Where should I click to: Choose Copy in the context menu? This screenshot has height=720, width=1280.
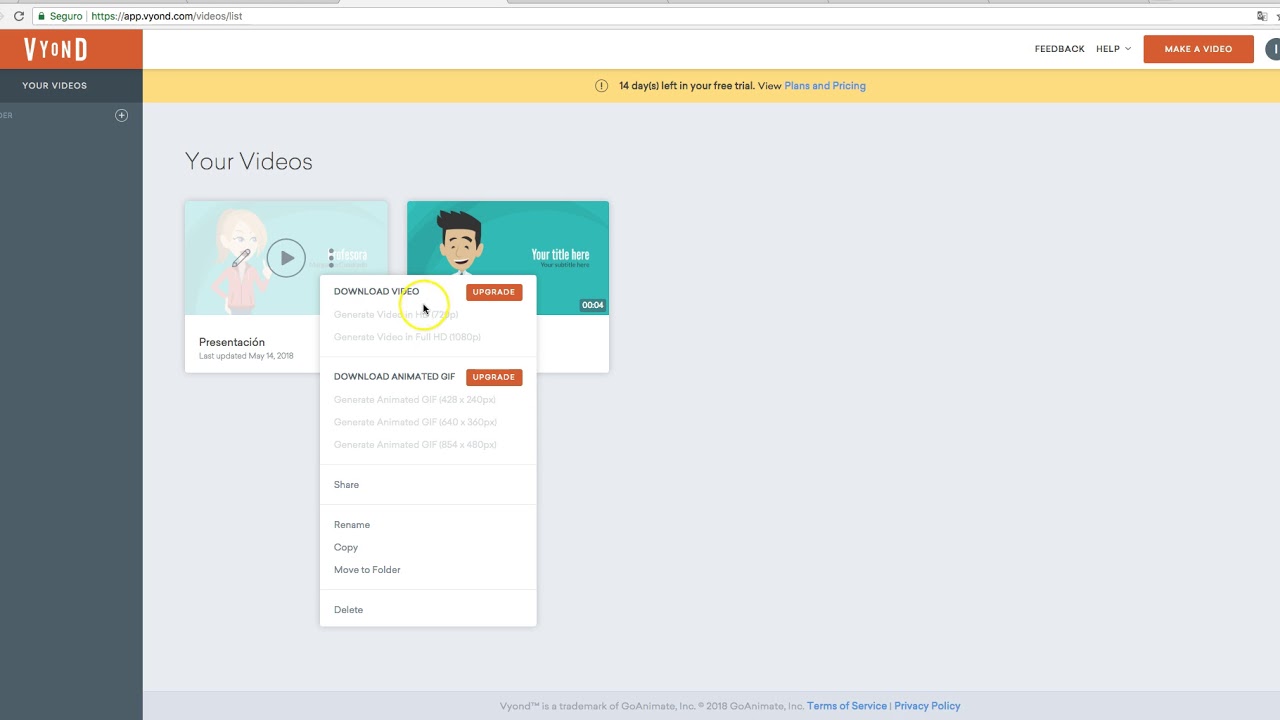click(346, 548)
